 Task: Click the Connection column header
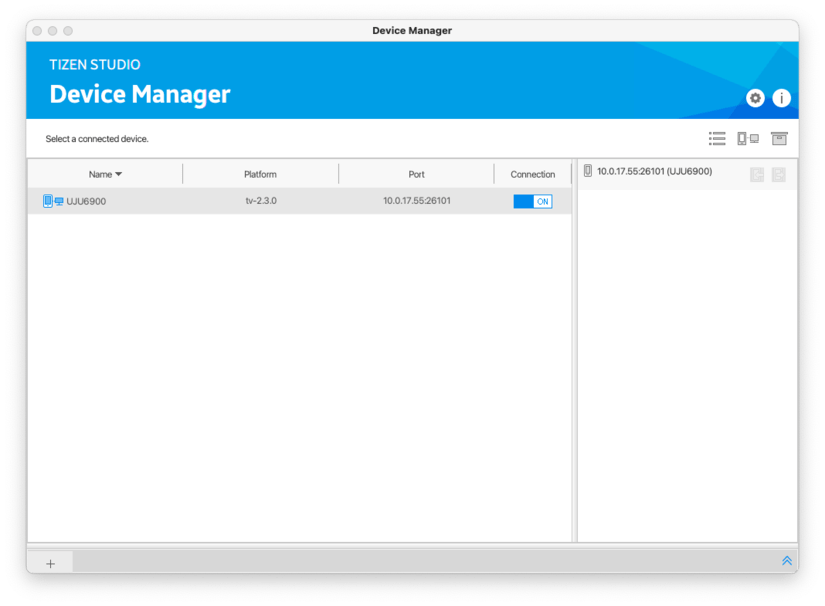click(x=532, y=174)
